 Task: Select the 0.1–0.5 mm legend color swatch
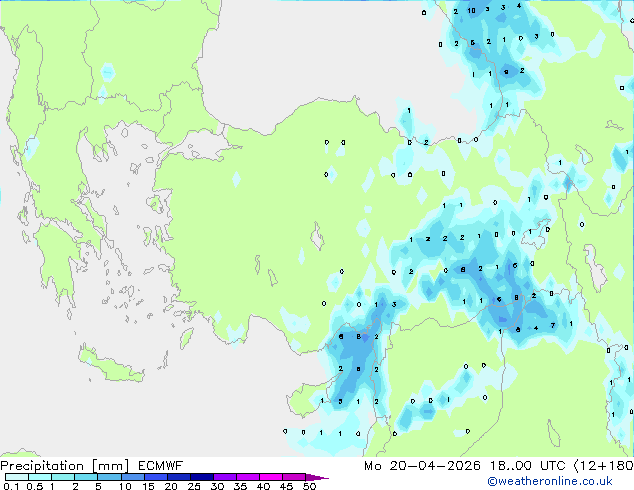pyautogui.click(x=17, y=477)
